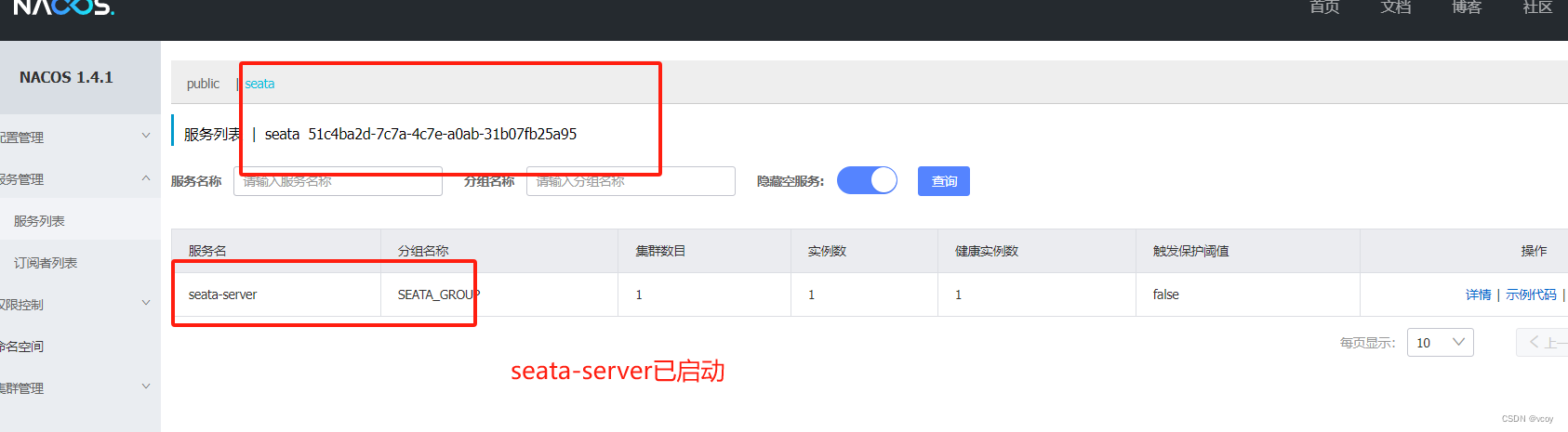Focus the 服务名称 input field
This screenshot has height=432, width=1568.
point(338,181)
